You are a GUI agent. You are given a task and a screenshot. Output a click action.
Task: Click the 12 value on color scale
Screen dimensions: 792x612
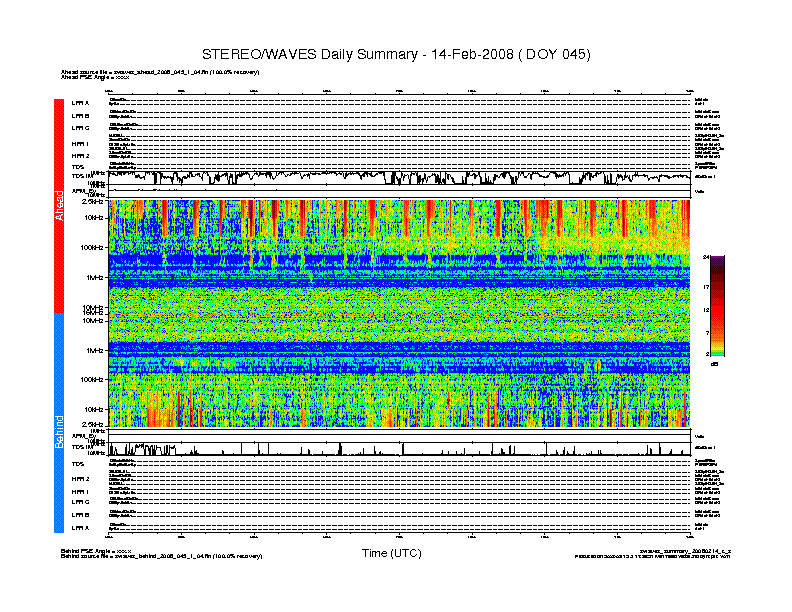[x=706, y=310]
